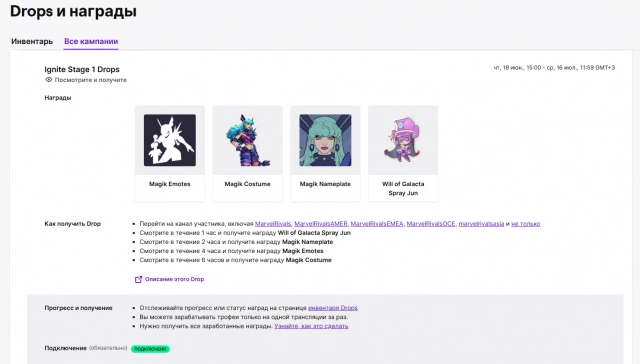Click the Magik Emotes caption
This screenshot has width=640, height=364.
coord(170,184)
